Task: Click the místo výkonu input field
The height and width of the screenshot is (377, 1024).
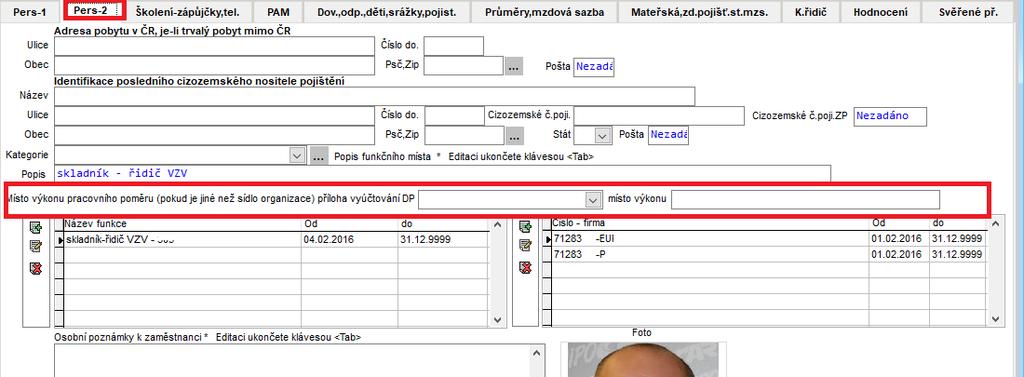Action: [x=805, y=199]
